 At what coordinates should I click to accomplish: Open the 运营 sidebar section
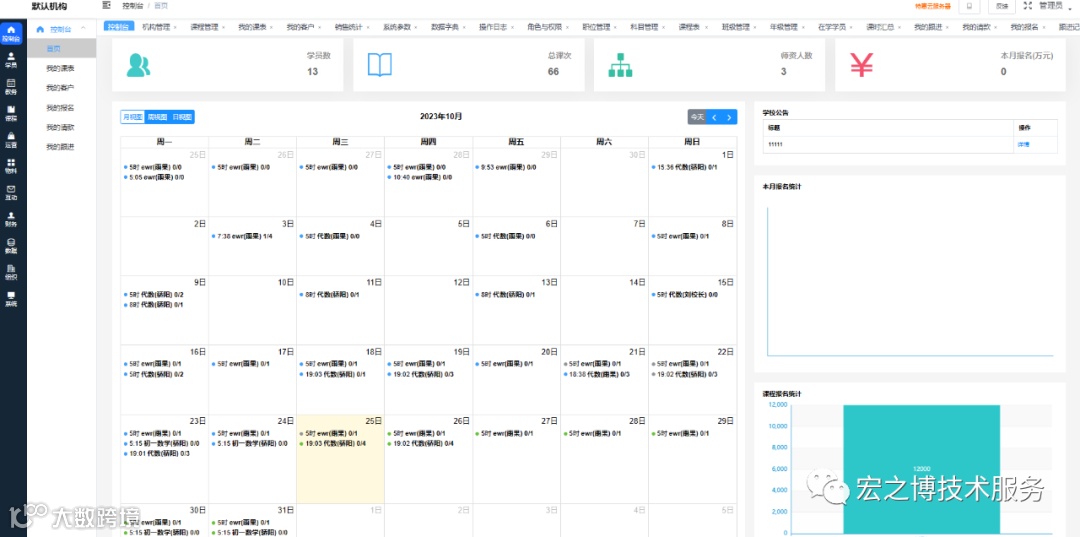click(11, 140)
